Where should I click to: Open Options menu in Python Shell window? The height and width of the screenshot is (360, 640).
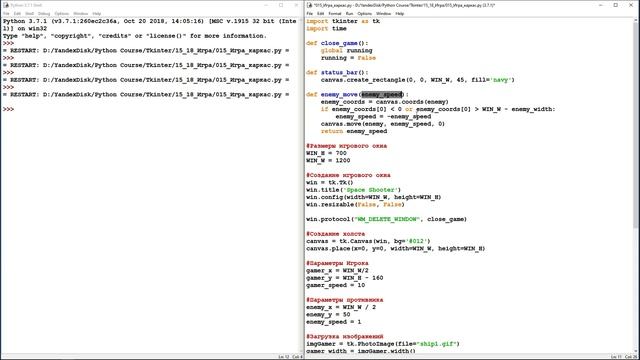click(x=62, y=13)
